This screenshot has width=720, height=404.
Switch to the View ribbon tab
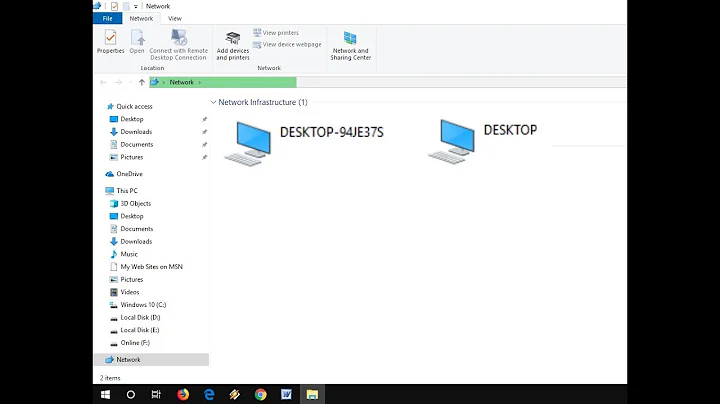point(175,18)
